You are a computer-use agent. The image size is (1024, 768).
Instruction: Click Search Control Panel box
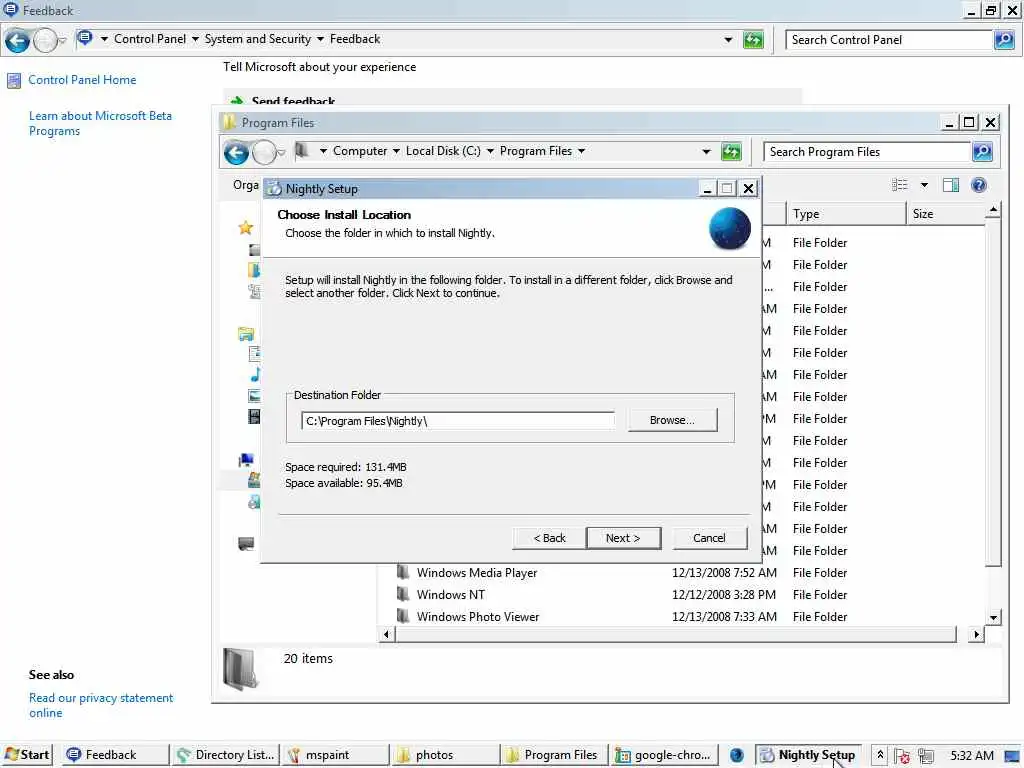click(x=889, y=40)
